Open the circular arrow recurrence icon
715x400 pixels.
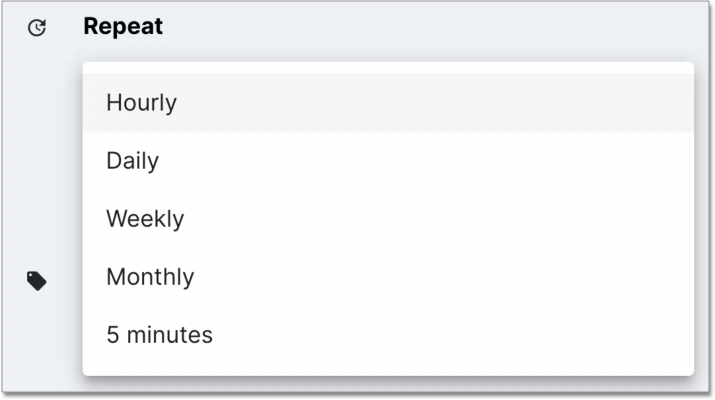tap(37, 28)
